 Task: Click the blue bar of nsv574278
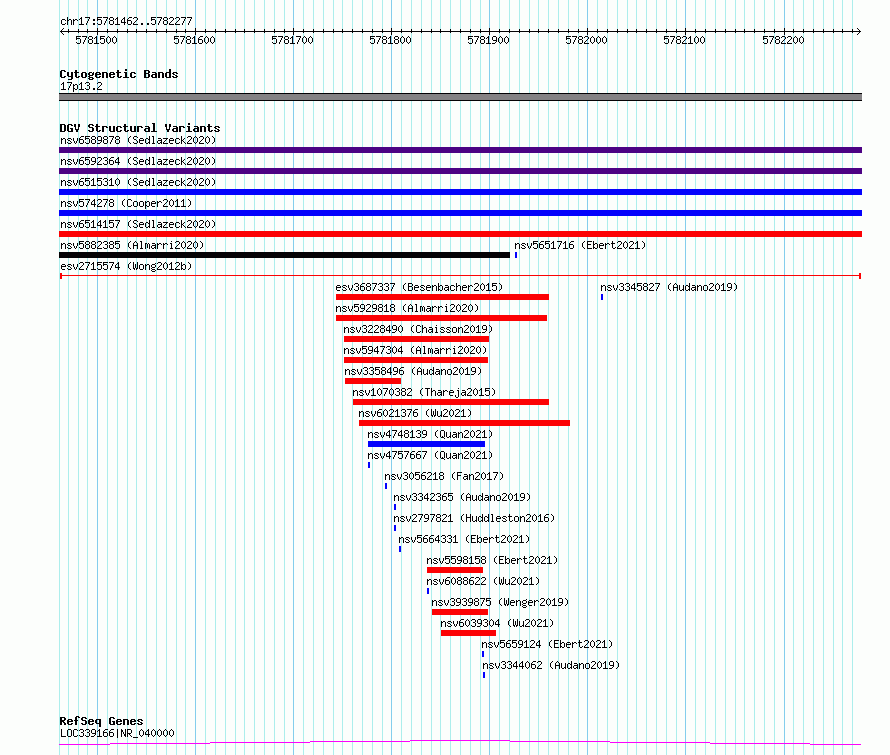point(460,213)
